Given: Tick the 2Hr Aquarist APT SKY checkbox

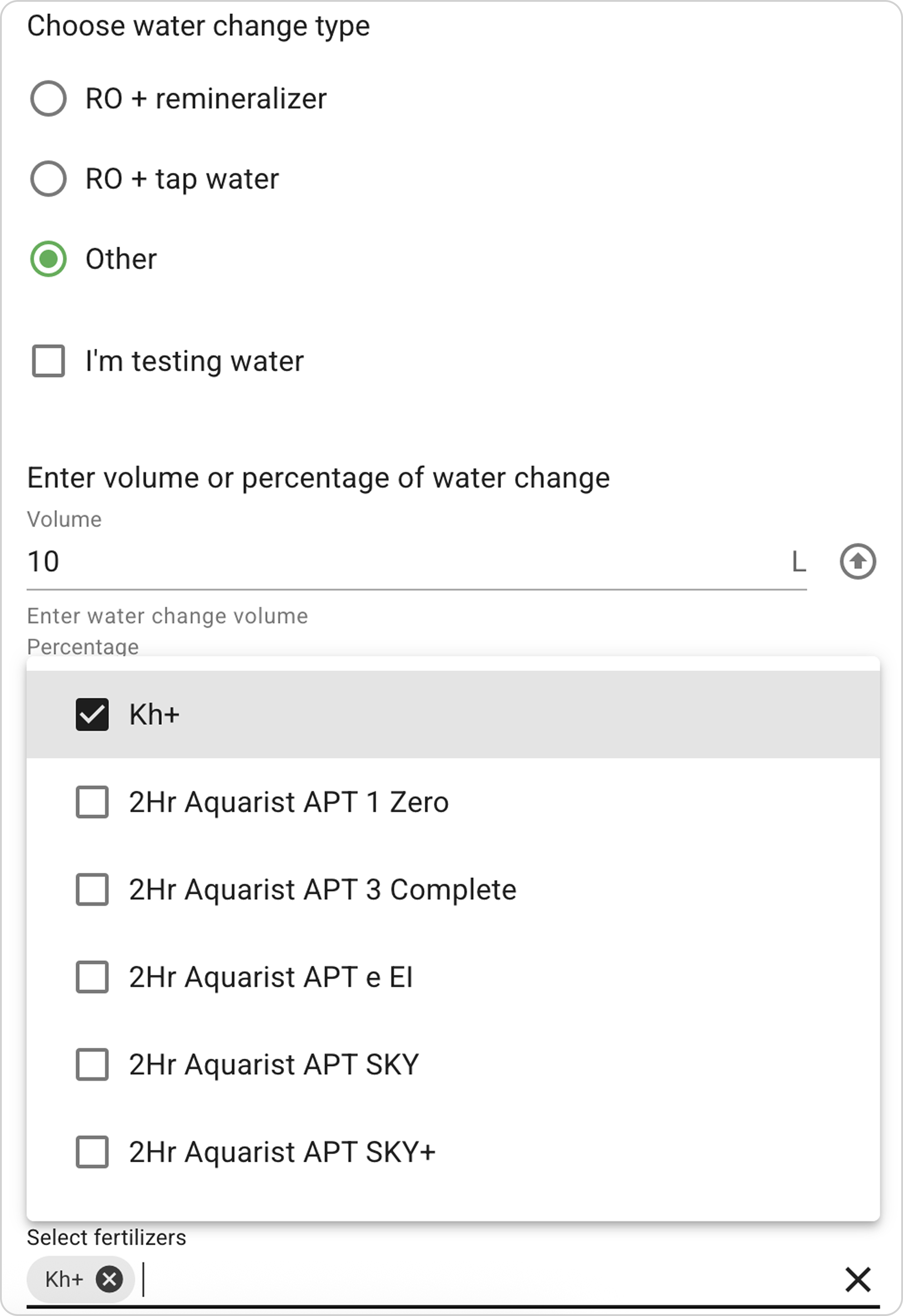Looking at the screenshot, I should click(x=93, y=1065).
